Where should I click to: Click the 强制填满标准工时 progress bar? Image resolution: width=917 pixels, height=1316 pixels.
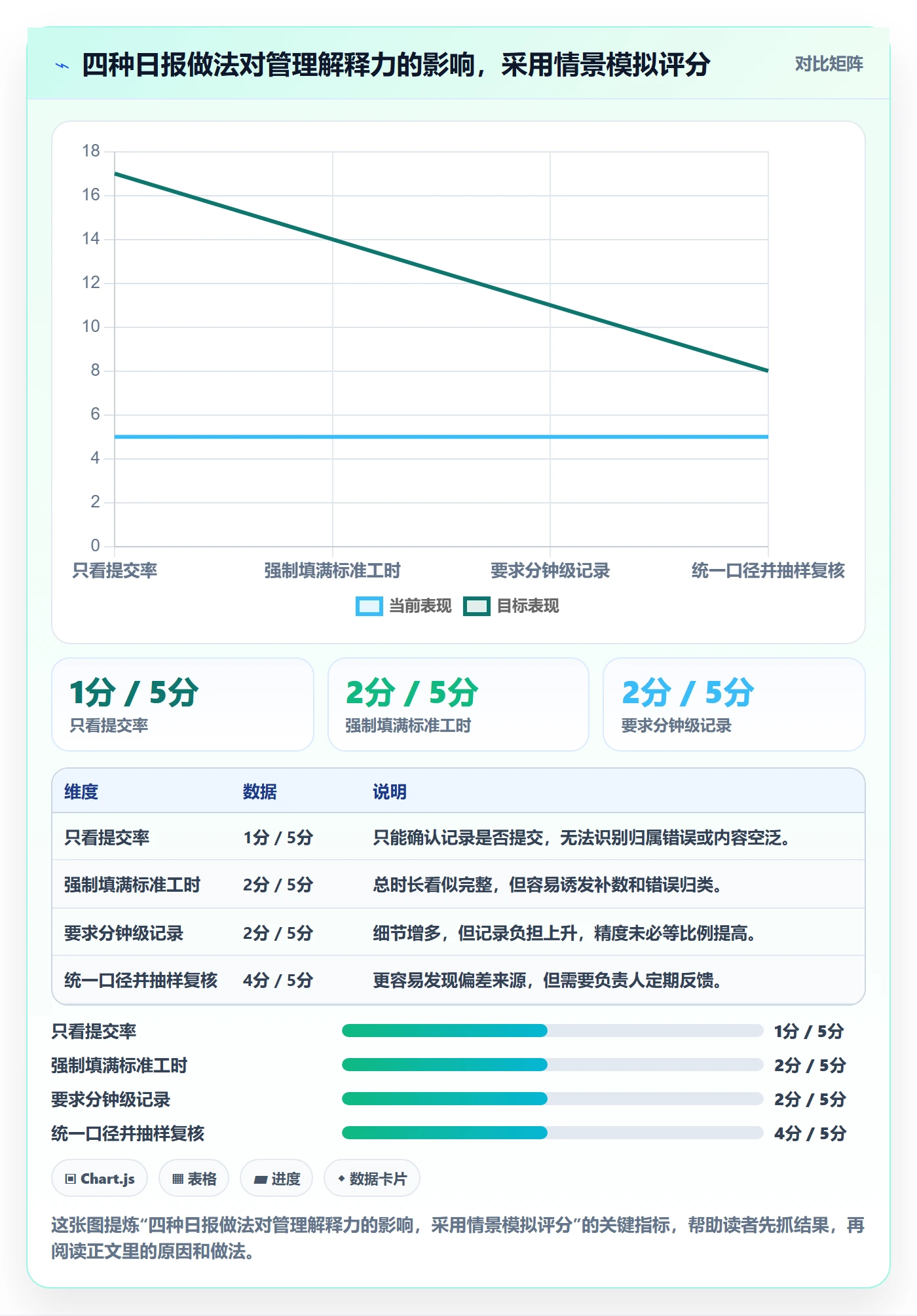[x=552, y=1065]
